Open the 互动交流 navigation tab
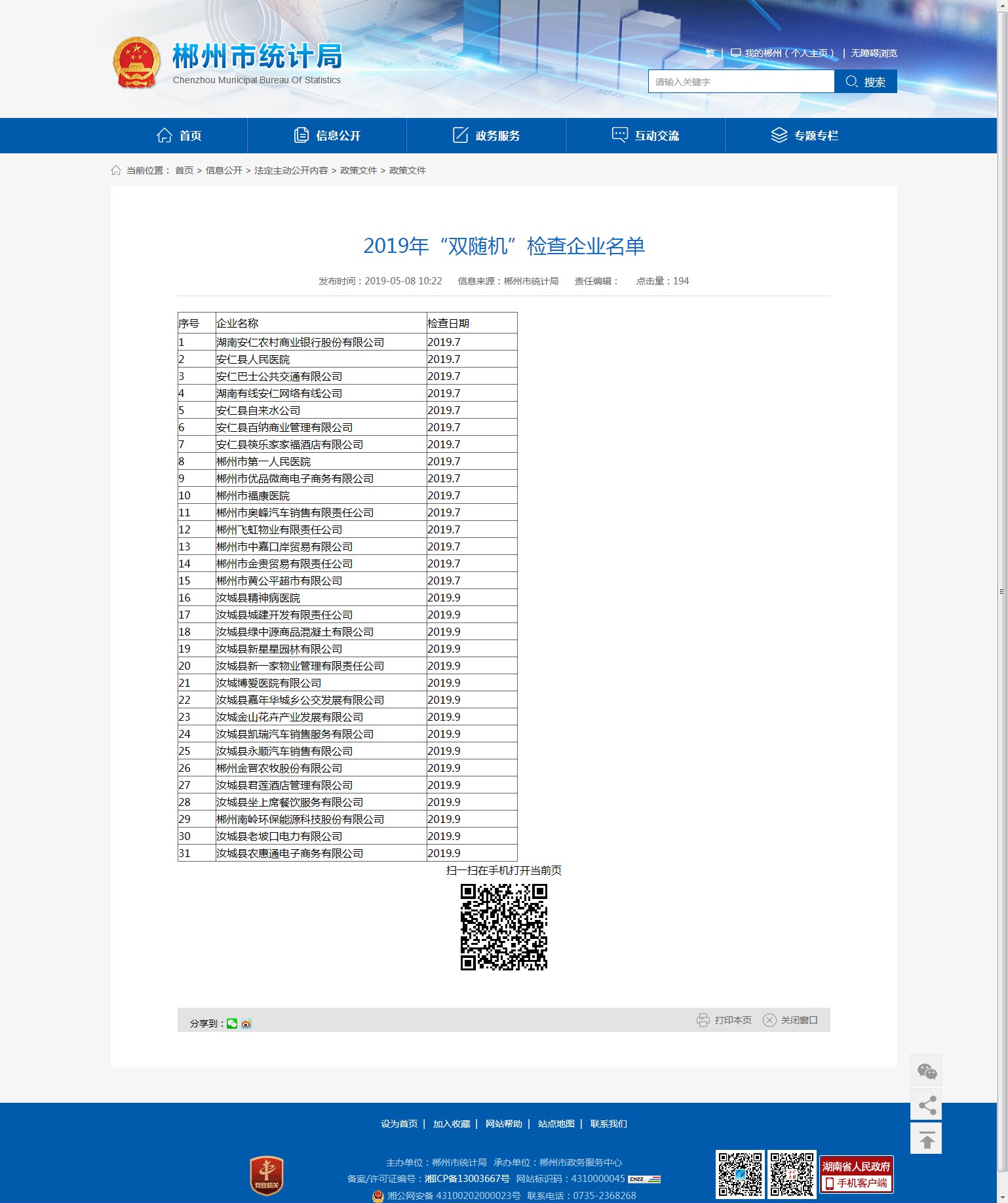 [646, 136]
